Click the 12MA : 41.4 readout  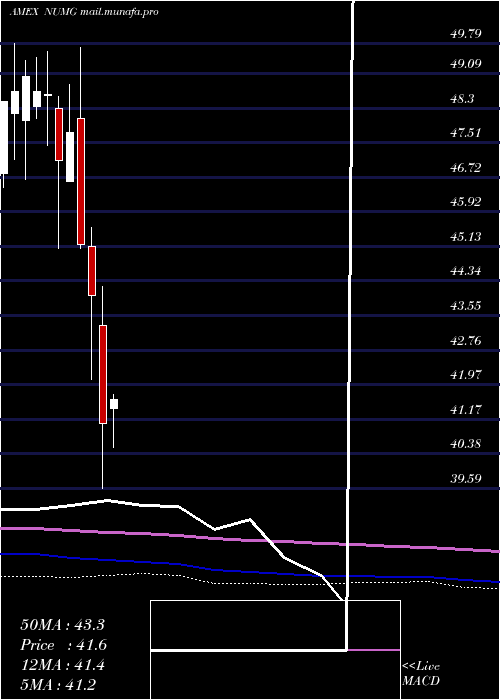click(62, 665)
